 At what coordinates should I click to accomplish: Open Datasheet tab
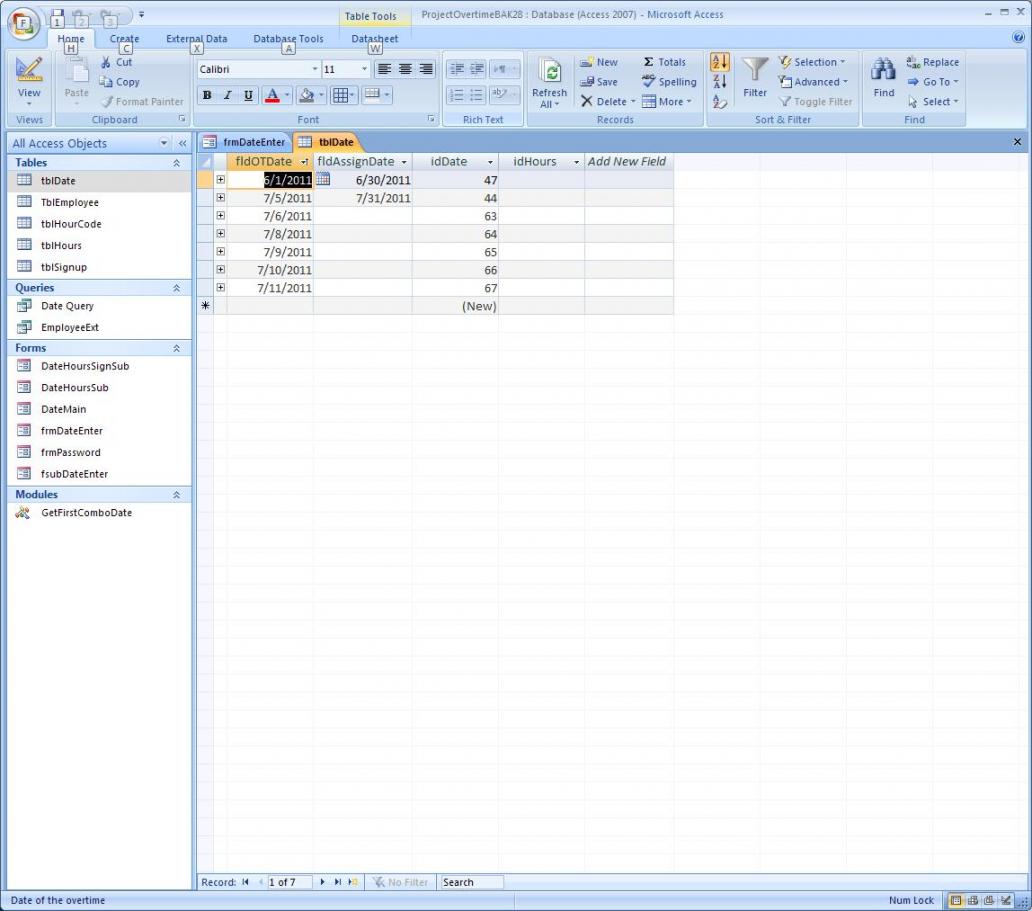point(374,39)
